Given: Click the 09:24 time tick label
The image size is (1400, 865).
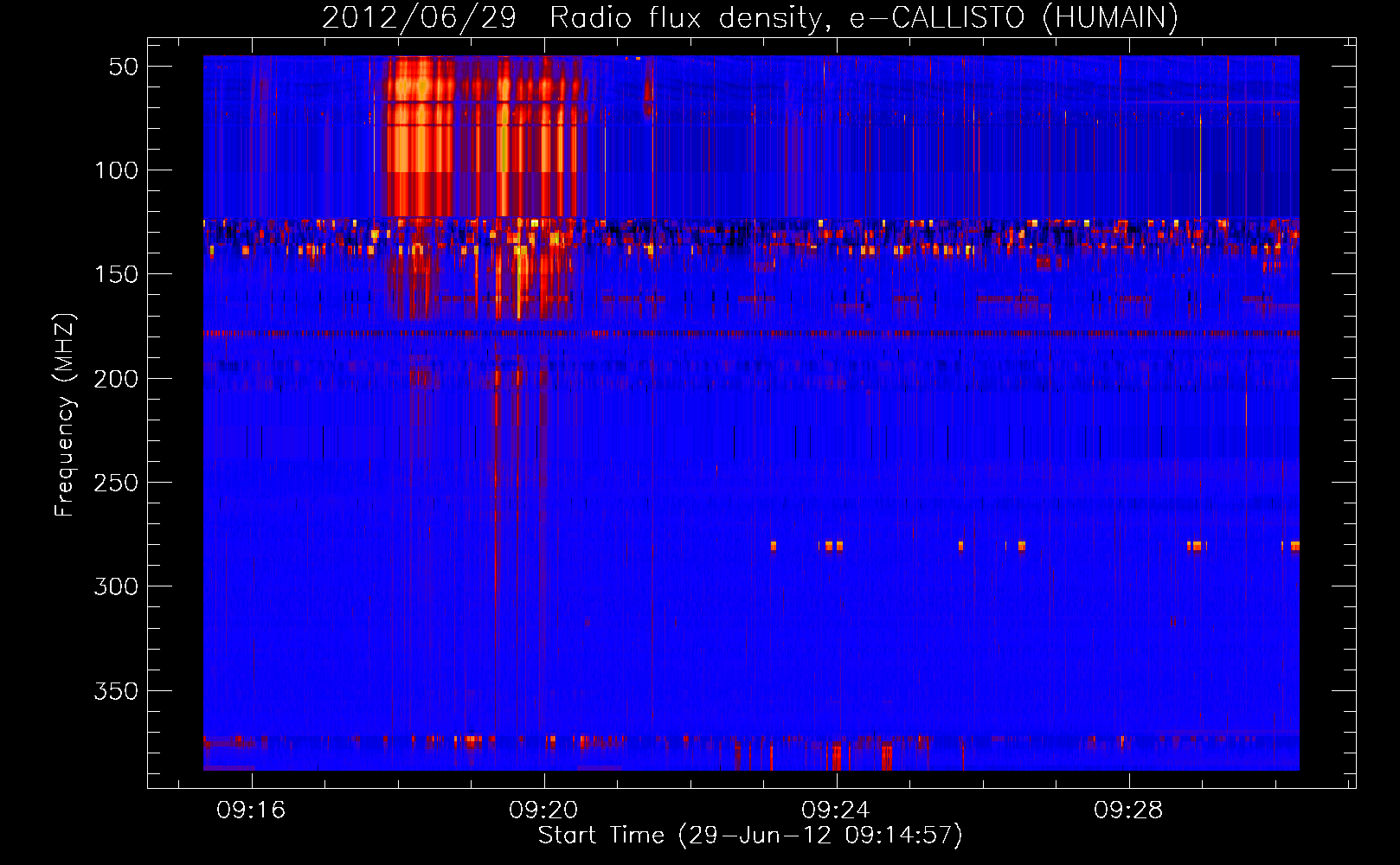Looking at the screenshot, I should click(x=836, y=811).
